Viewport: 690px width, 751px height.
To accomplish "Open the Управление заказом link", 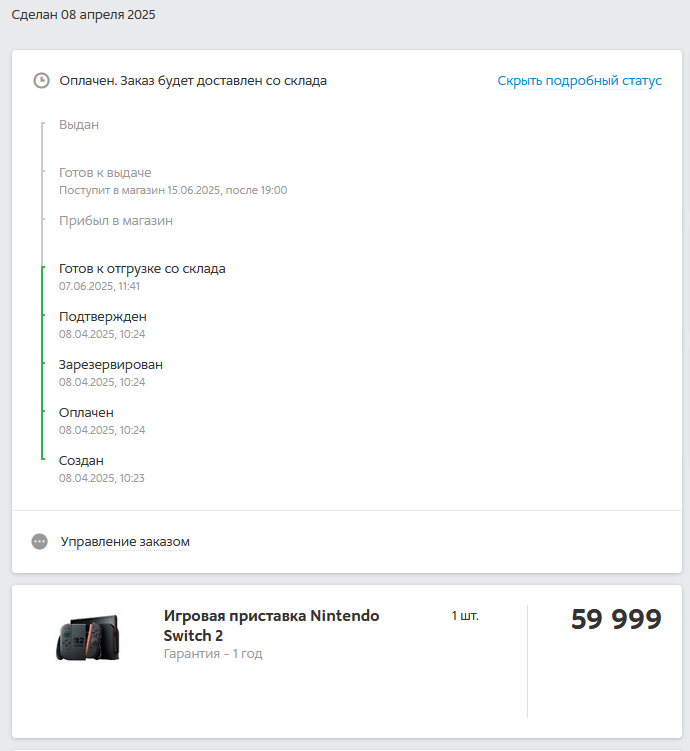I will pyautogui.click(x=125, y=542).
